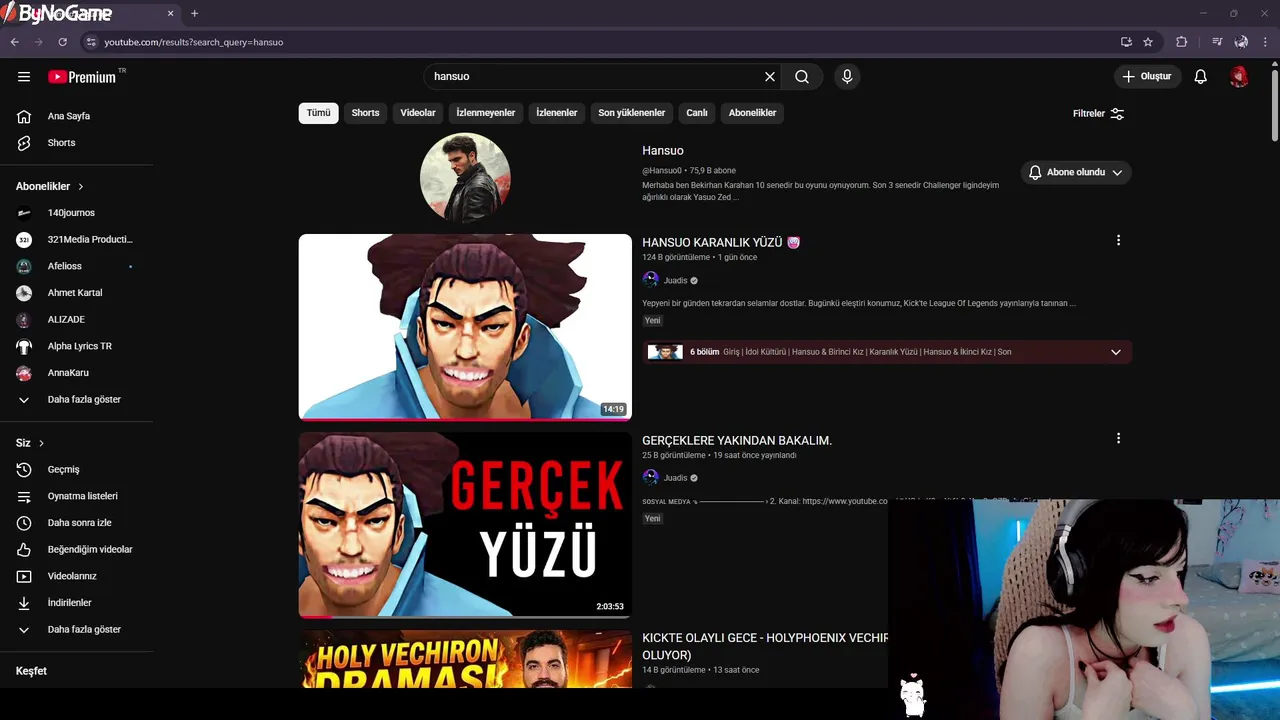Close the current browser tab

coord(170,14)
